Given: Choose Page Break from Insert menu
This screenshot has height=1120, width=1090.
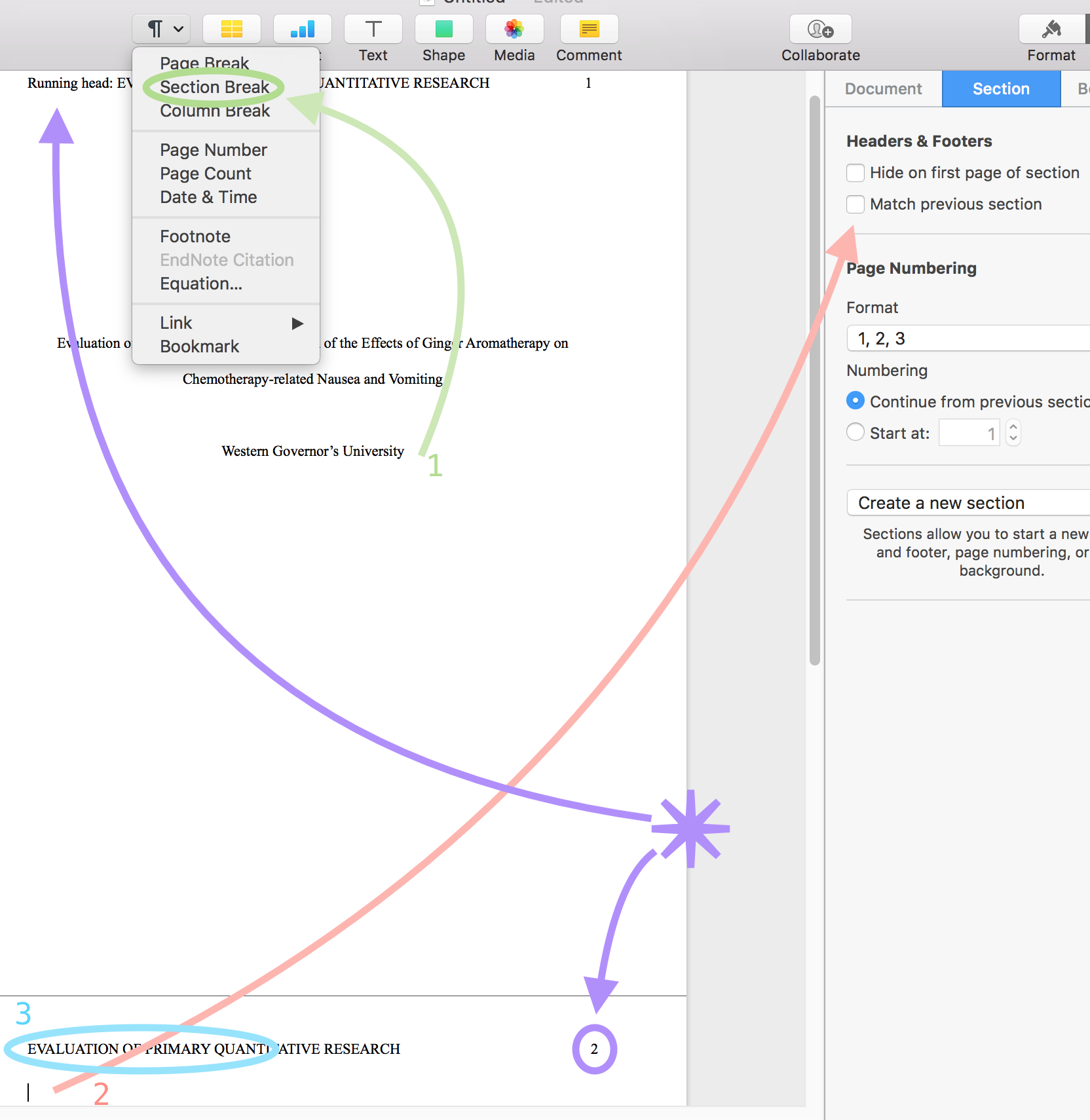Looking at the screenshot, I should pos(204,64).
